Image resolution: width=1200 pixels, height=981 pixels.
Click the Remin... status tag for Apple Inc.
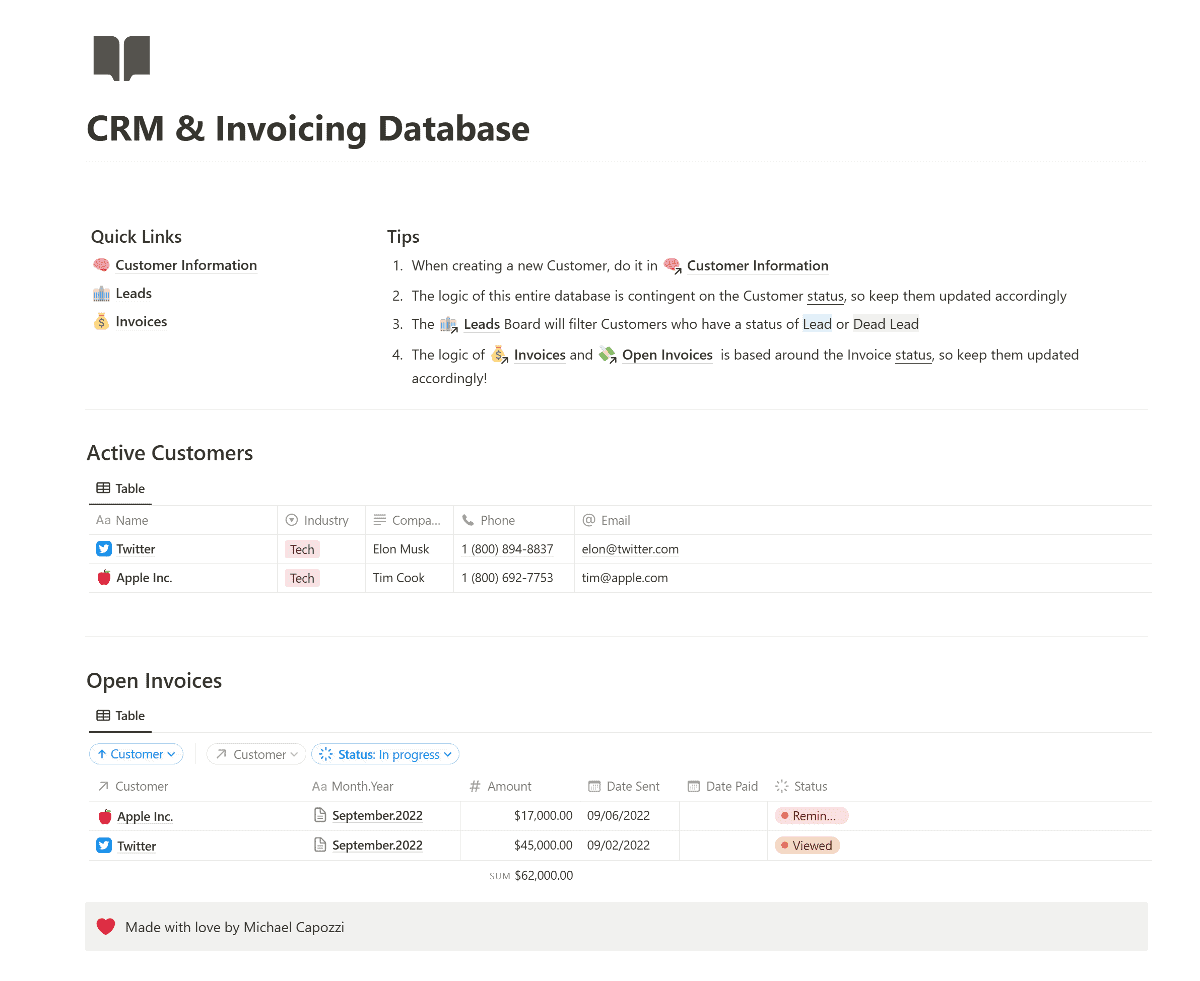point(812,816)
